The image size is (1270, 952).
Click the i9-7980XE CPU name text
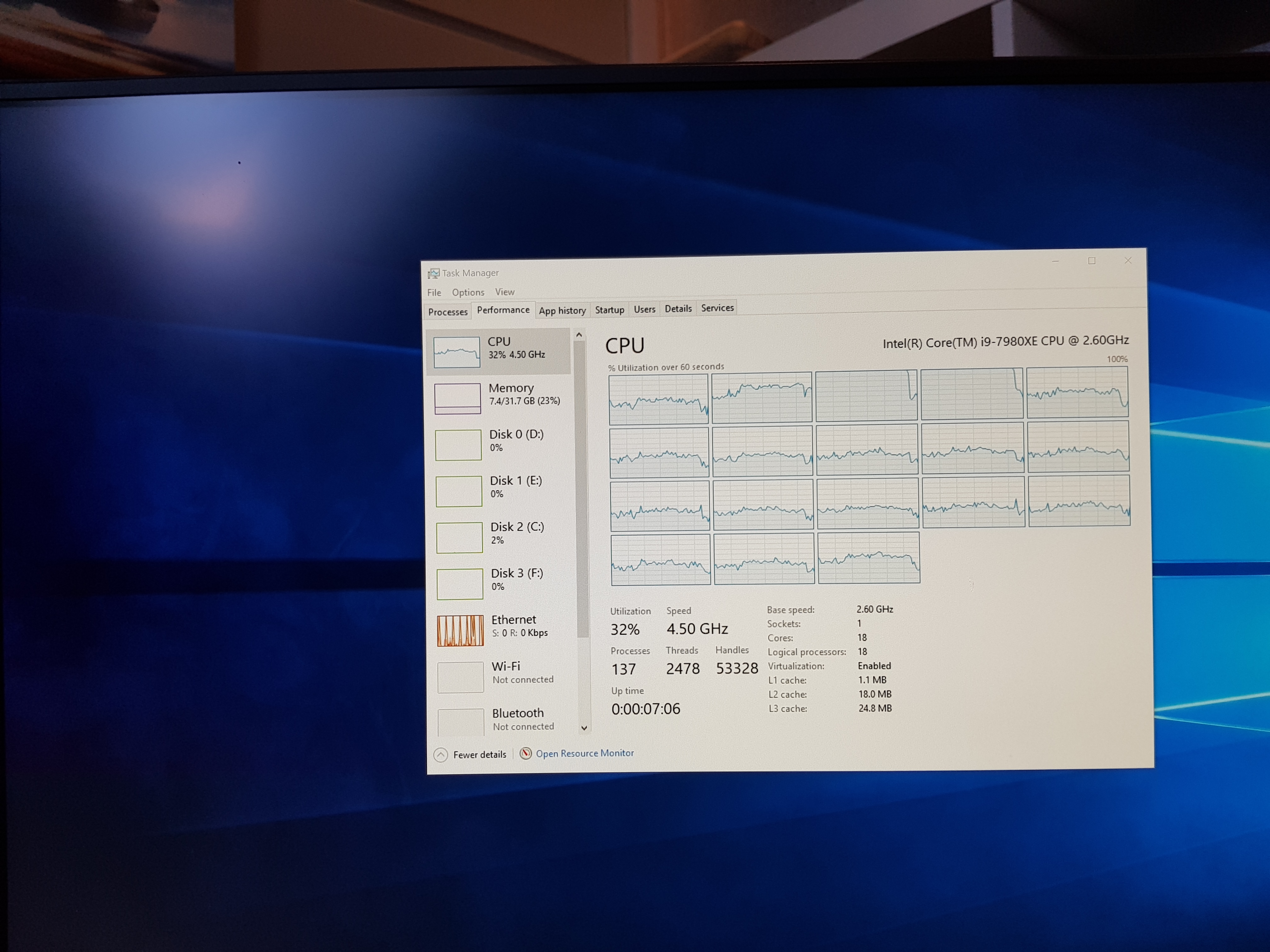[x=1006, y=342]
